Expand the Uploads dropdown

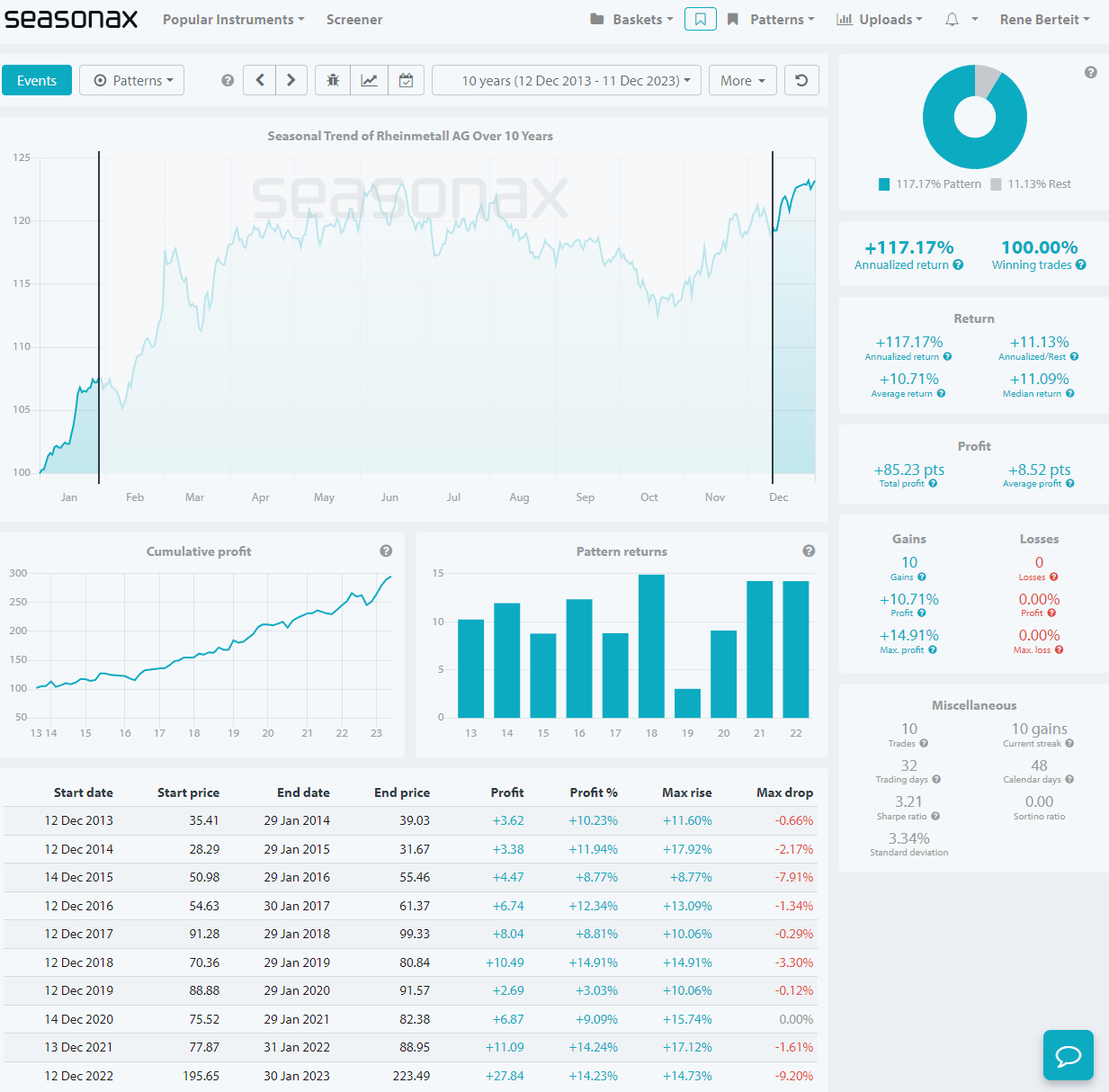880,19
